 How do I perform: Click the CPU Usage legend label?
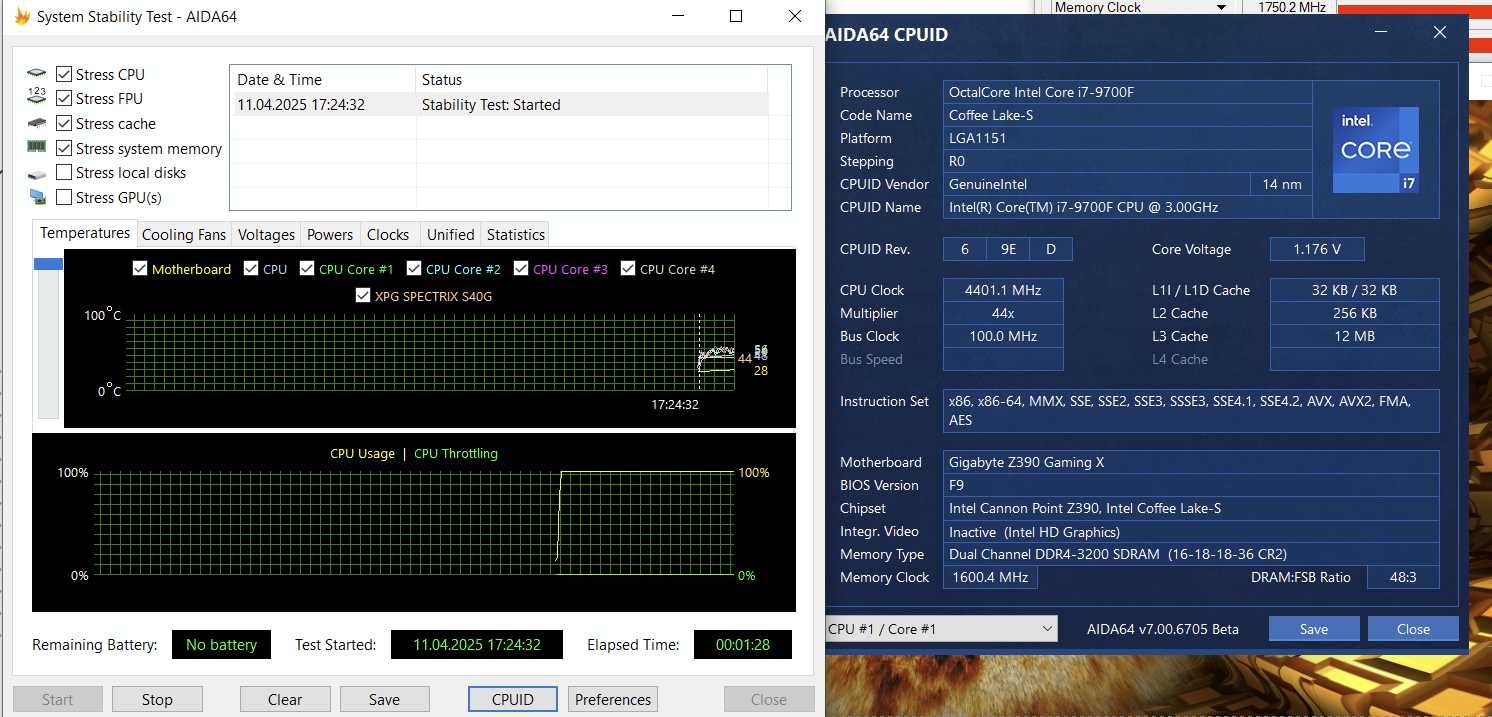pyautogui.click(x=362, y=453)
